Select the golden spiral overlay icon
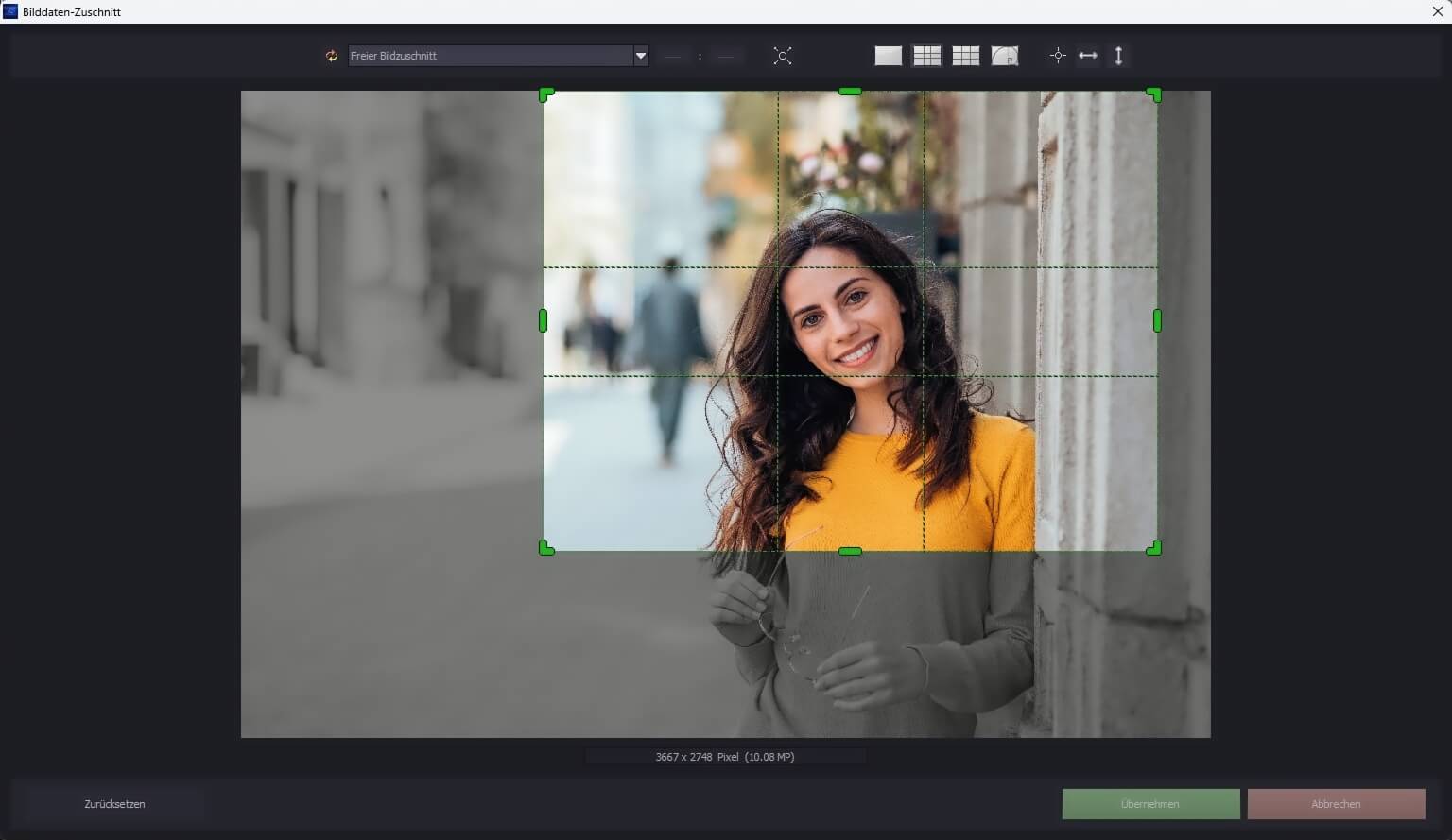 point(1005,56)
